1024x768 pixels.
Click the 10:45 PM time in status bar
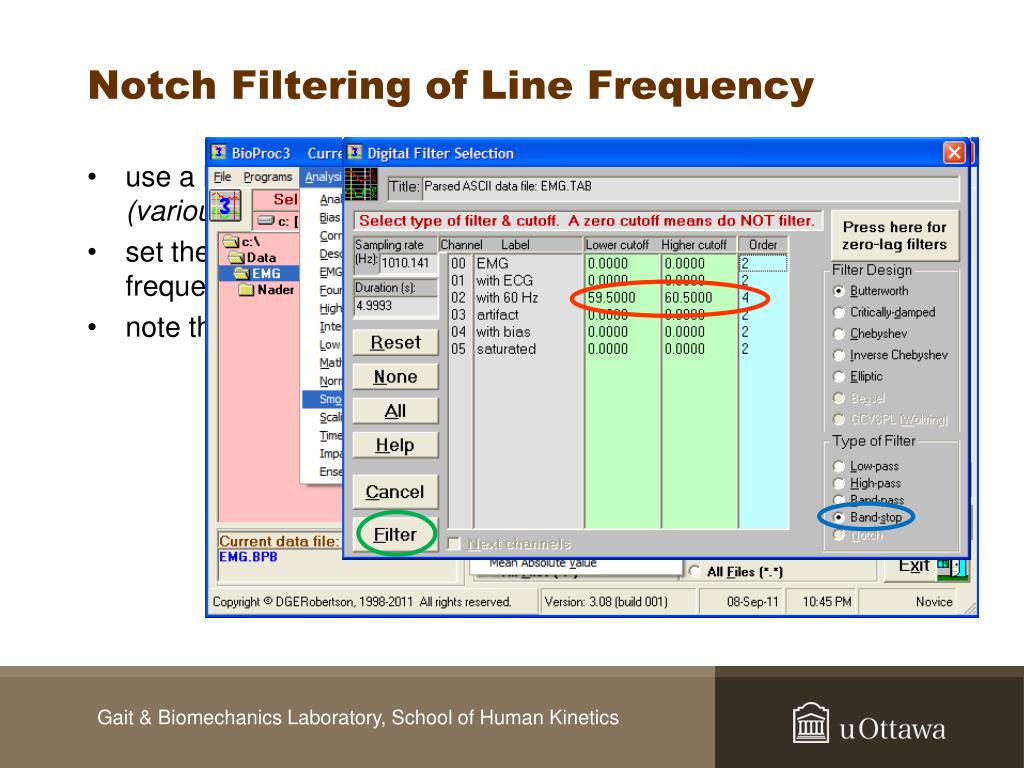827,601
